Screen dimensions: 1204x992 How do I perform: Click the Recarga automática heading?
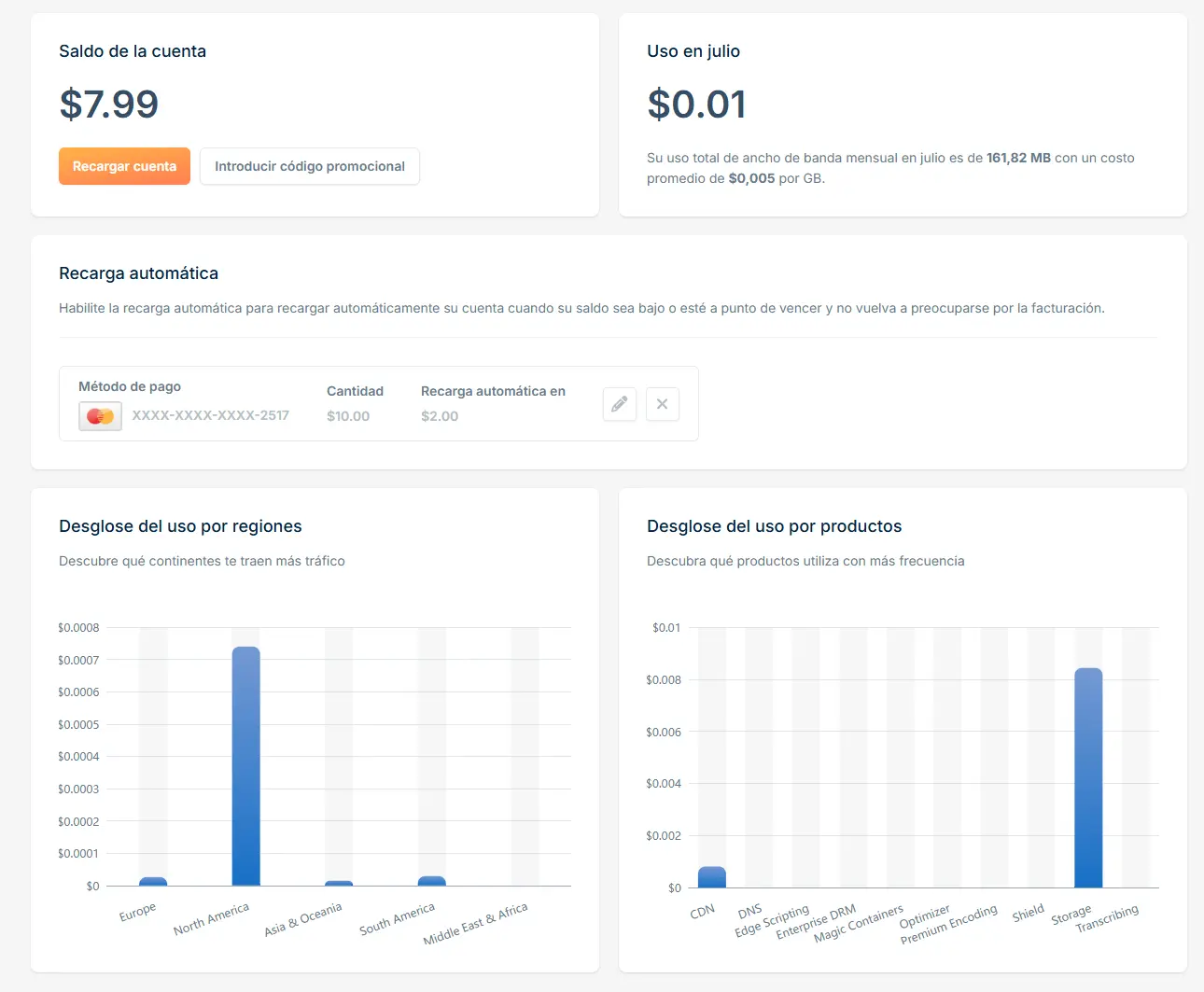(138, 273)
